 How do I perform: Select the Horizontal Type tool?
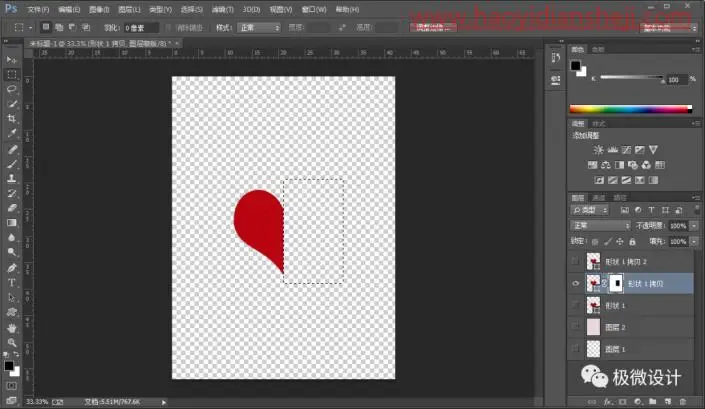click(x=12, y=283)
